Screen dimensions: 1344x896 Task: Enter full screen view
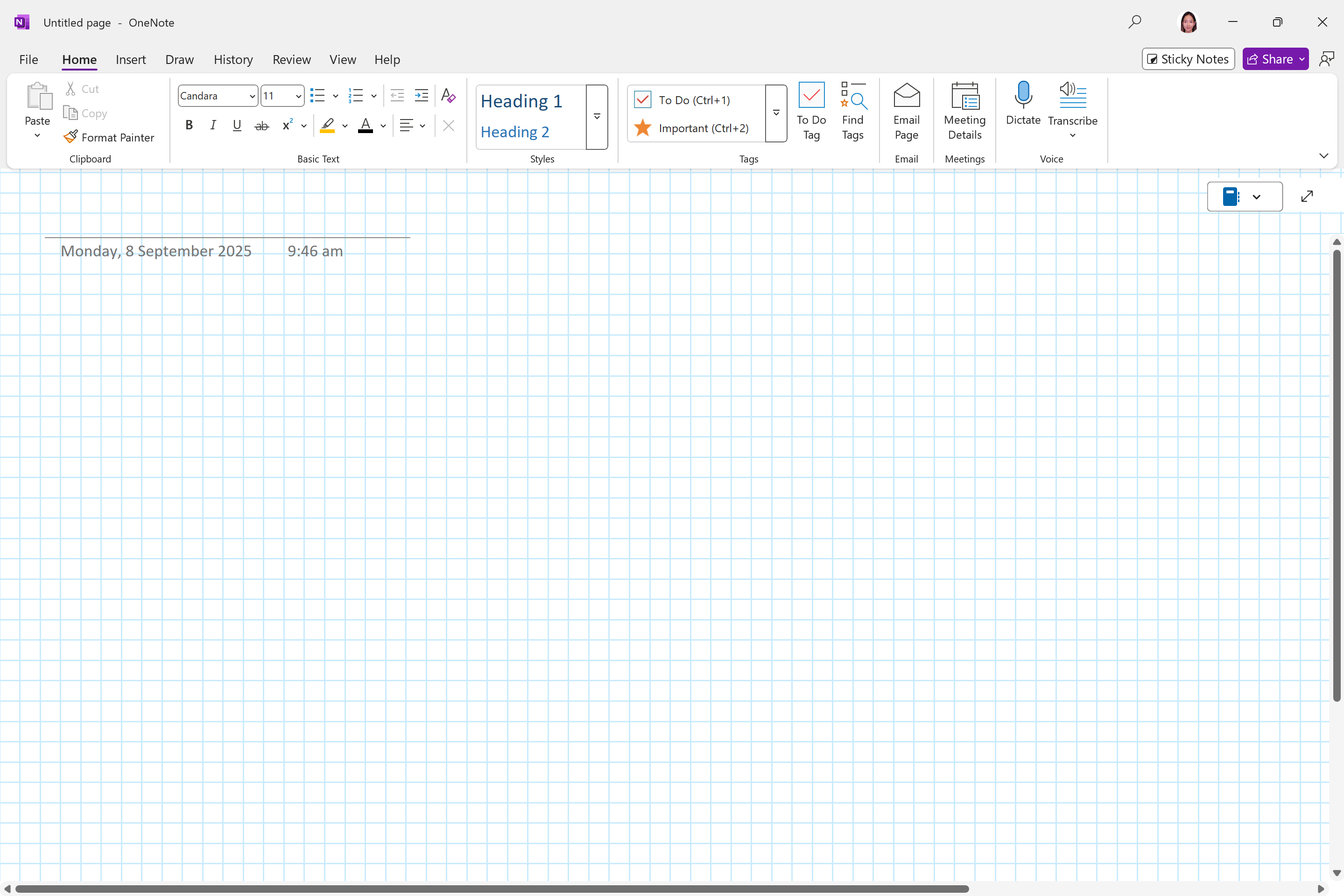1308,196
